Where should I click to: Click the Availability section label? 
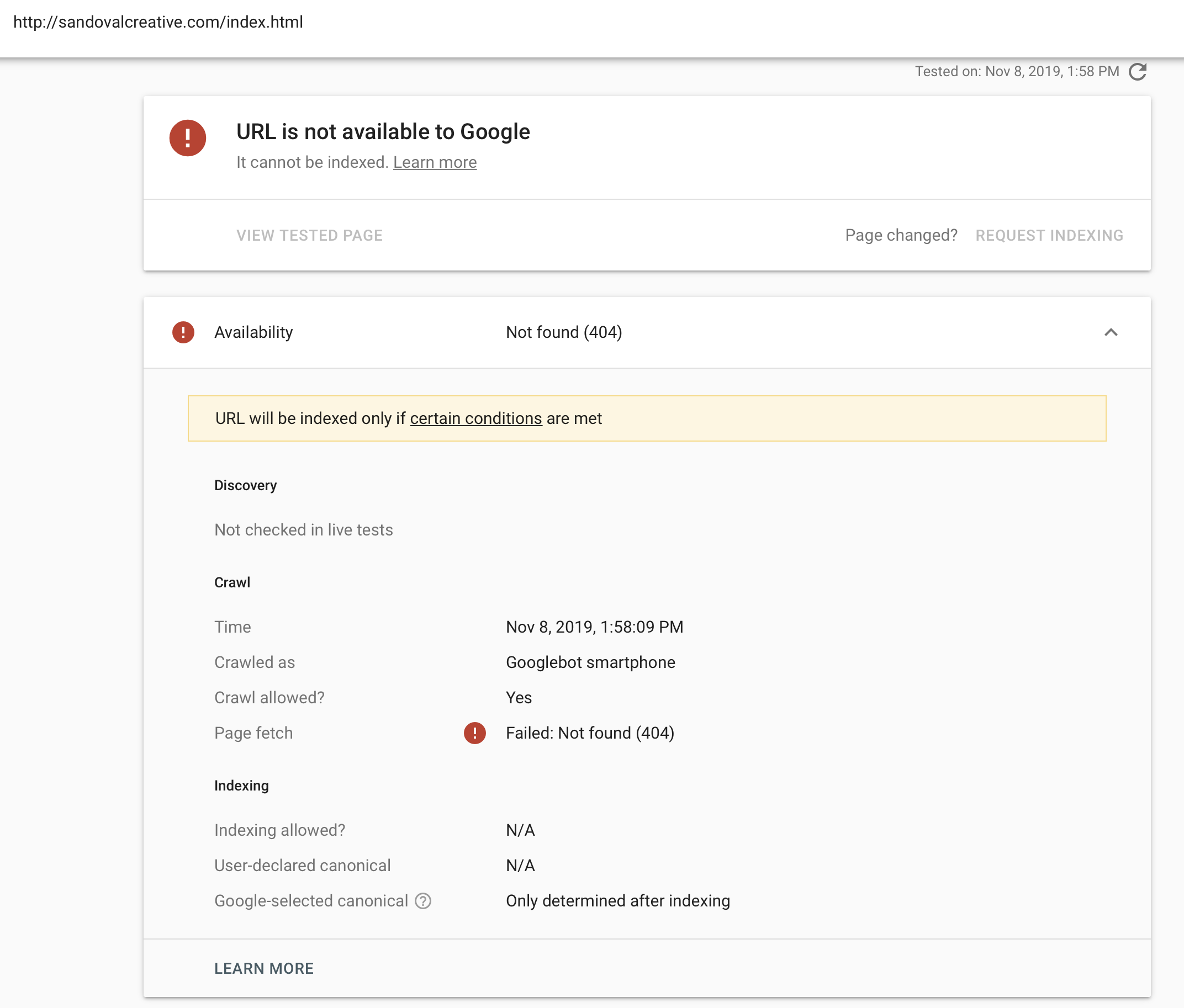(253, 332)
